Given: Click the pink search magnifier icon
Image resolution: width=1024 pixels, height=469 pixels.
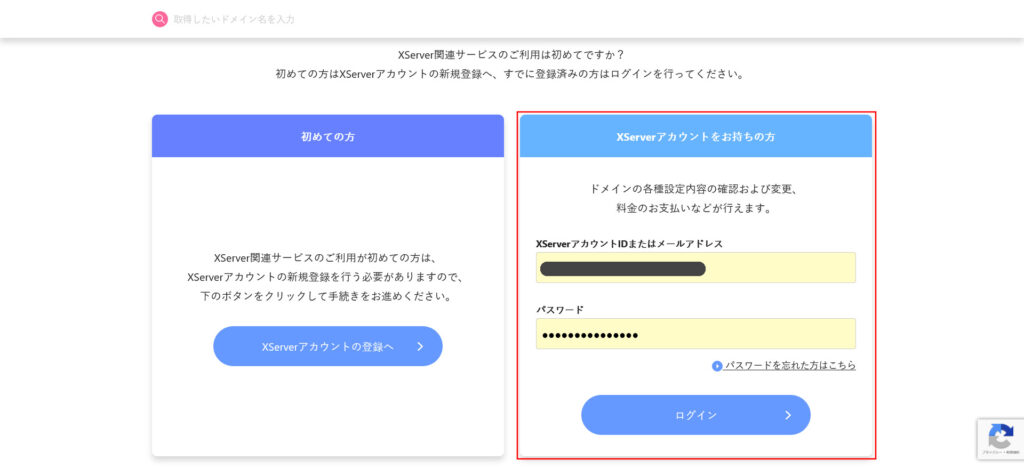Looking at the screenshot, I should [160, 19].
